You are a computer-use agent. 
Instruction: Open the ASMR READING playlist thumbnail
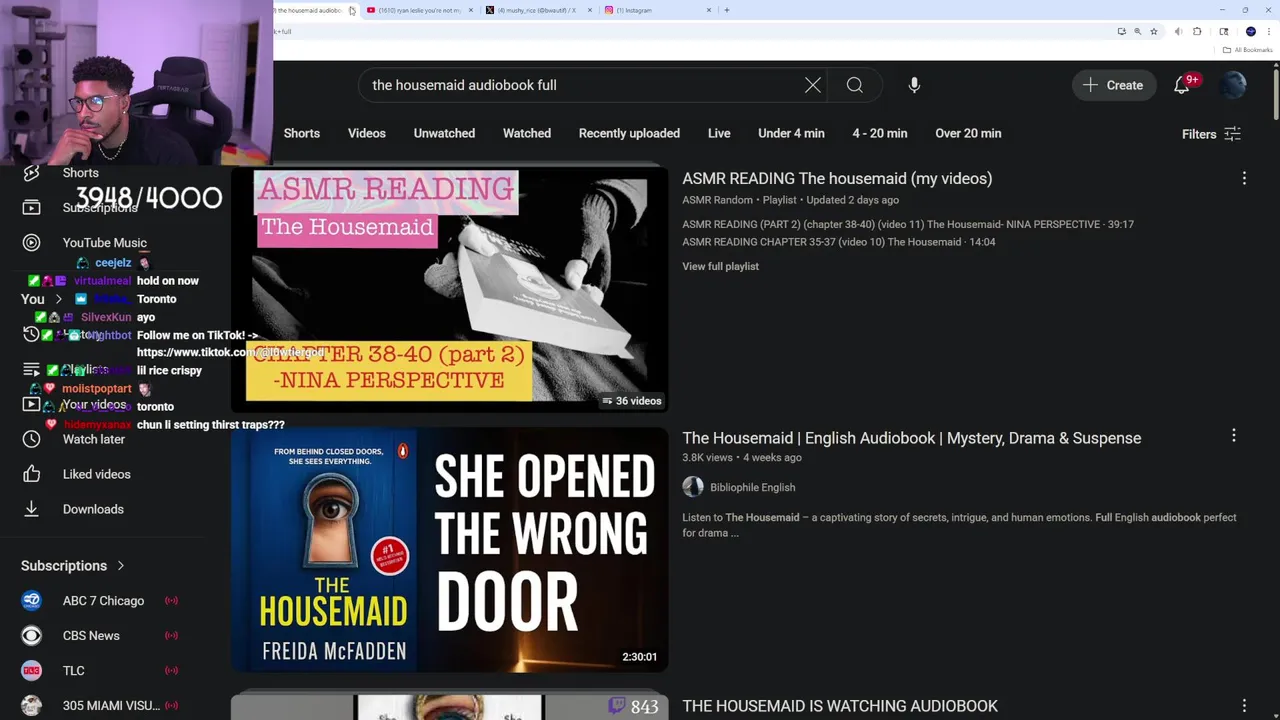point(449,290)
